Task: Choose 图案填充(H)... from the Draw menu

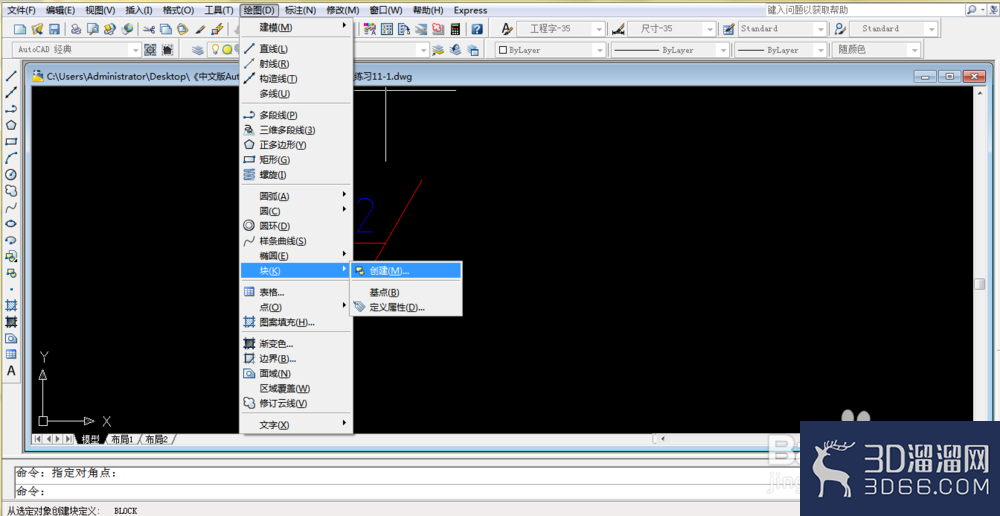Action: point(296,322)
